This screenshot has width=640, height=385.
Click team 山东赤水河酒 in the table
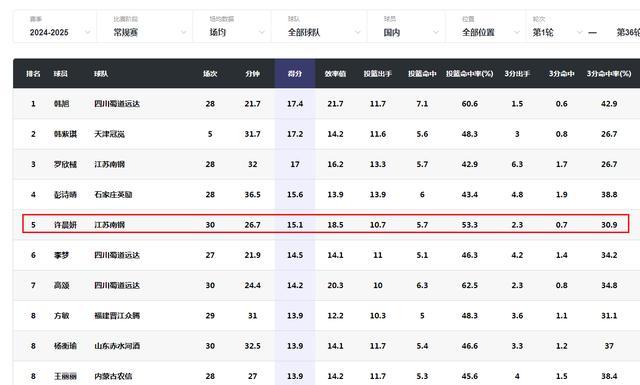(117, 346)
